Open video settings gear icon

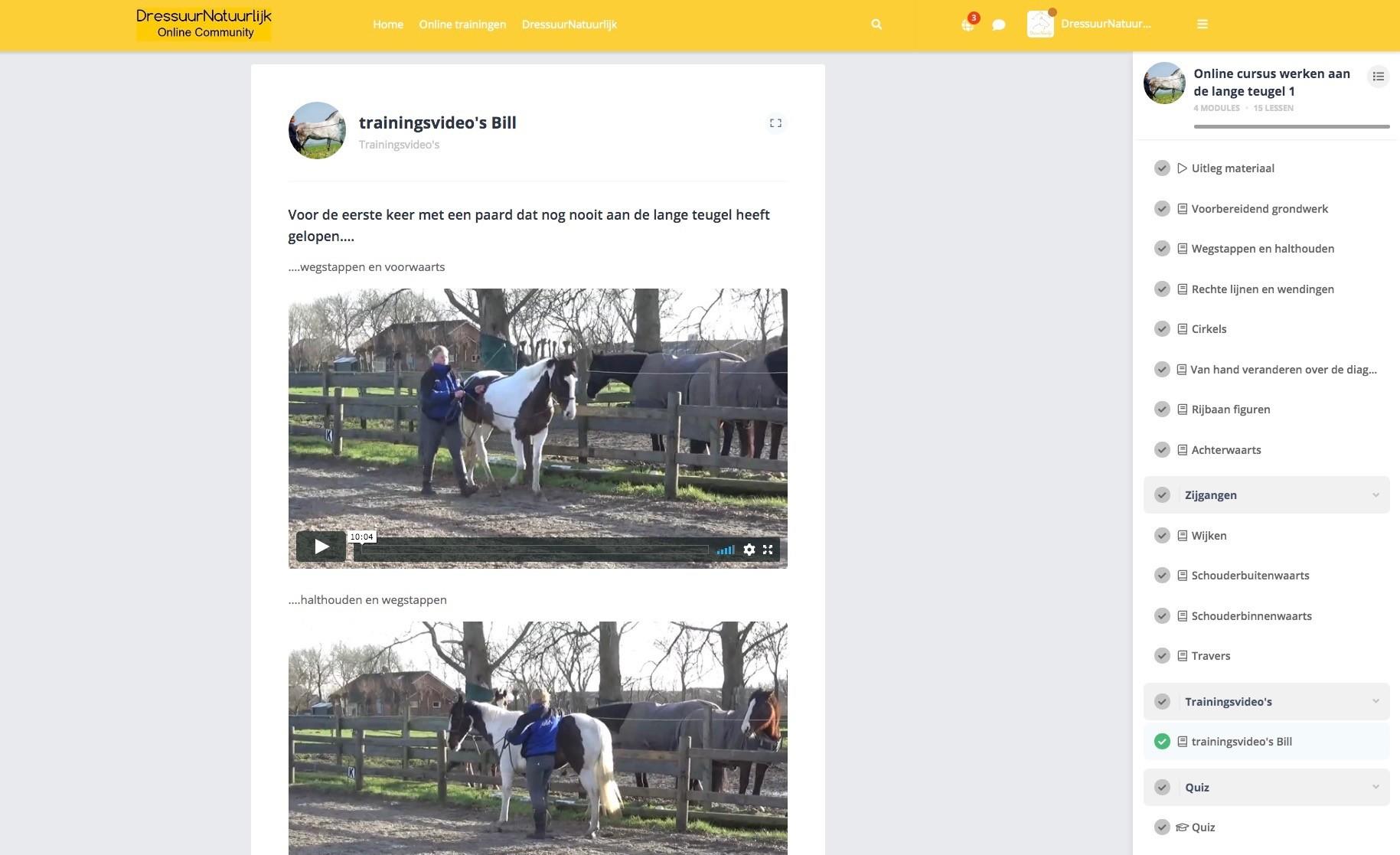coord(749,550)
